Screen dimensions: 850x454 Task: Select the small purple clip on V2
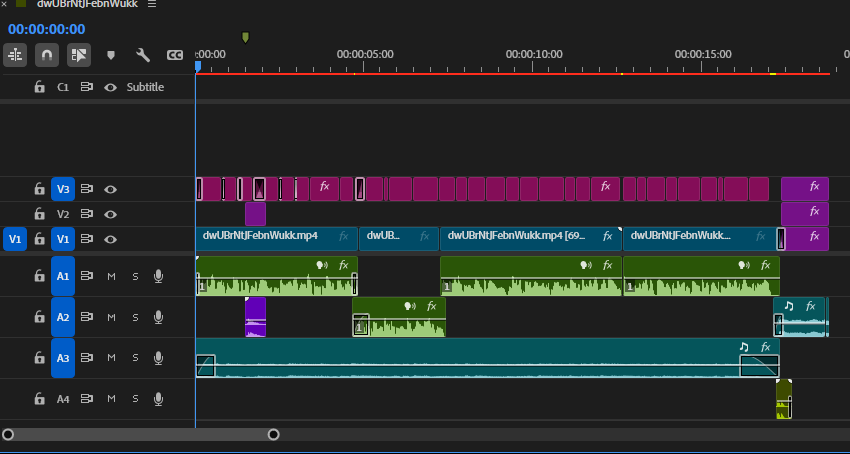255,214
